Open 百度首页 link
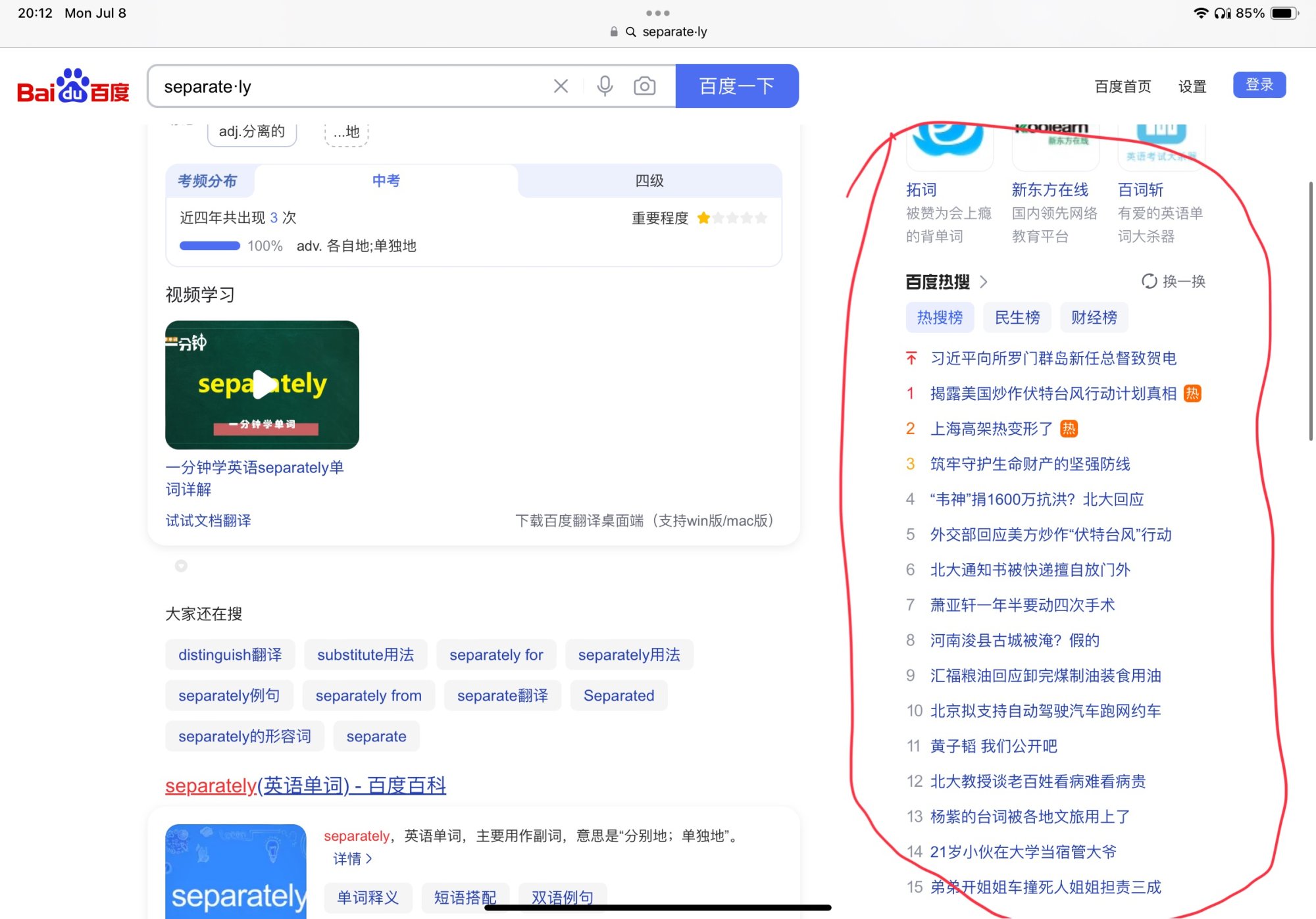 point(1123,86)
